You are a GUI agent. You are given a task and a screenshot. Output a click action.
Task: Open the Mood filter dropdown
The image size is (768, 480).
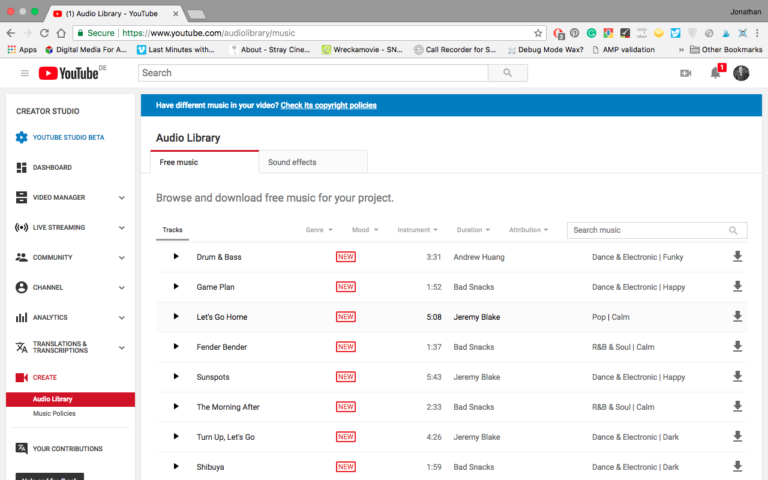[x=365, y=230]
